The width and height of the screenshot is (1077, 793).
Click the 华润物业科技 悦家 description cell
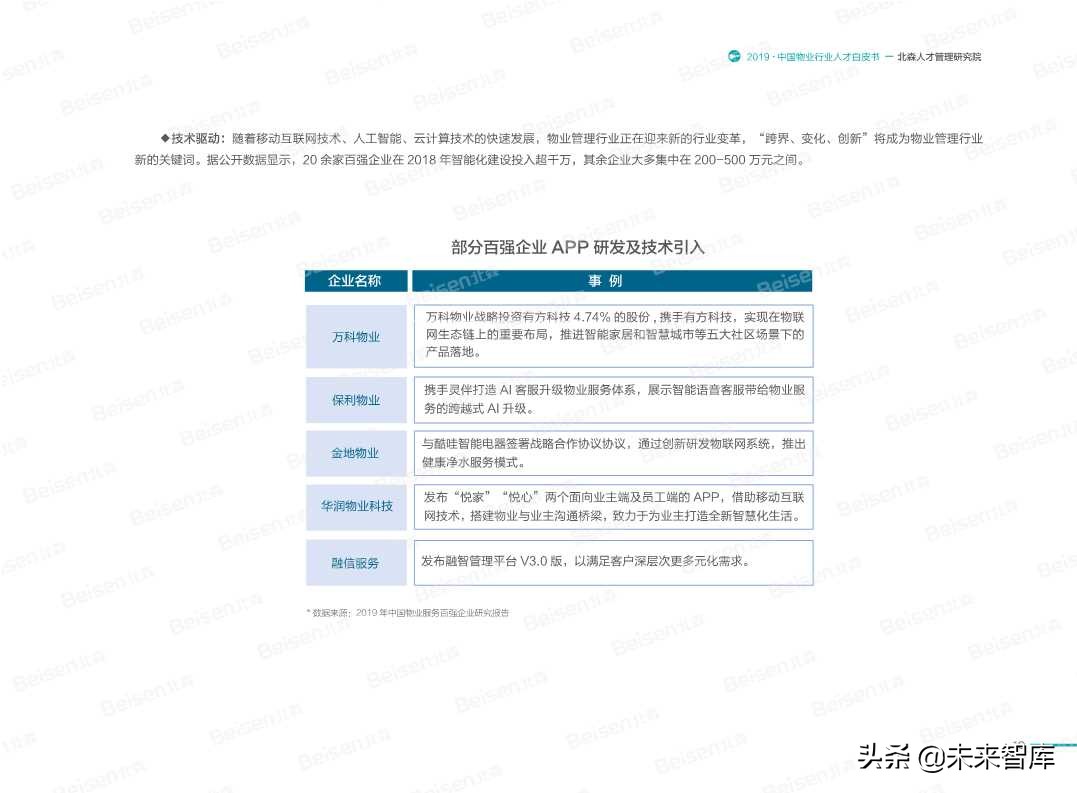click(x=613, y=506)
